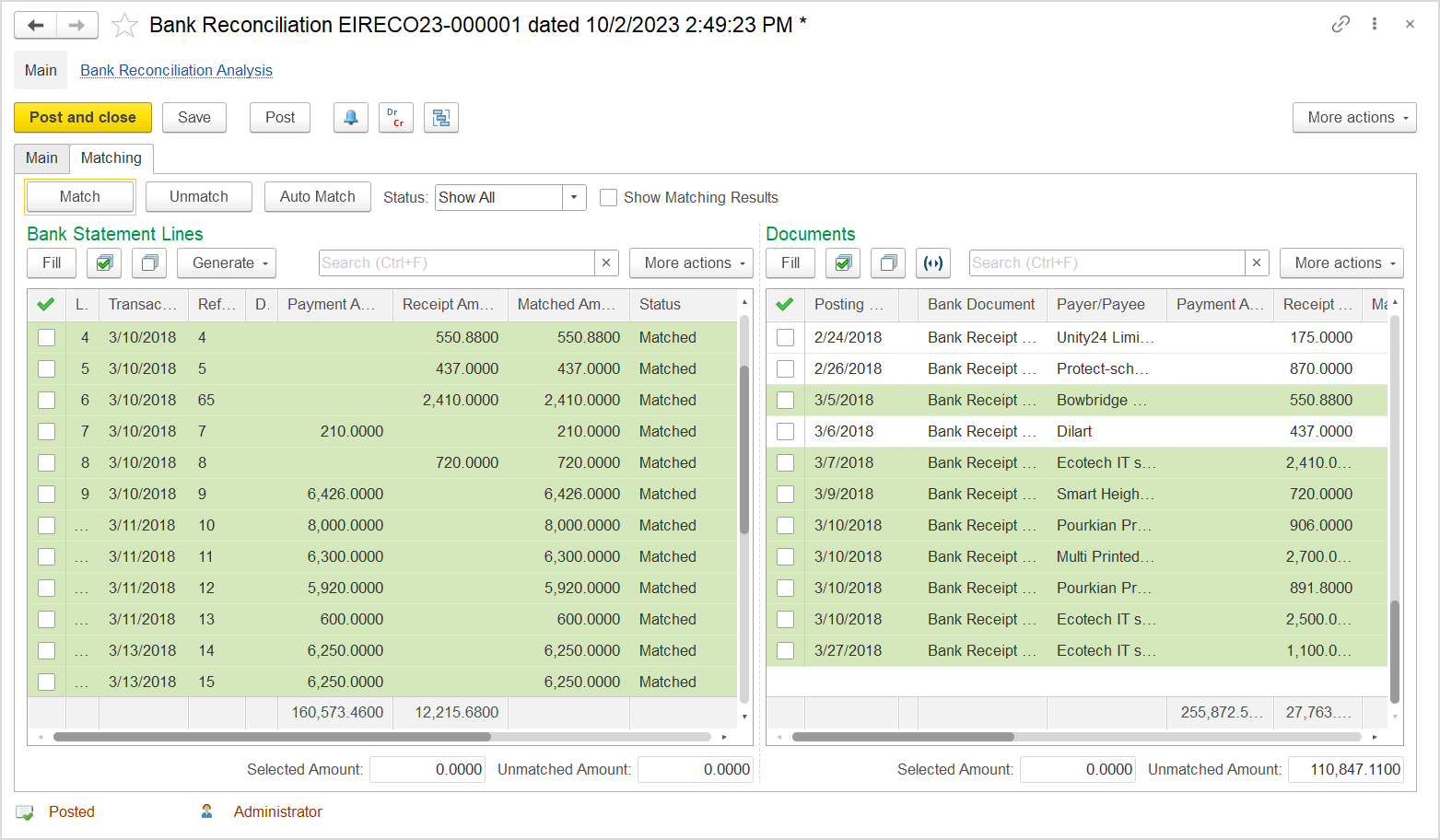Viewport: 1440px width, 840px height.
Task: Click the green checkmark header in Documents table
Action: pyautogui.click(x=785, y=304)
